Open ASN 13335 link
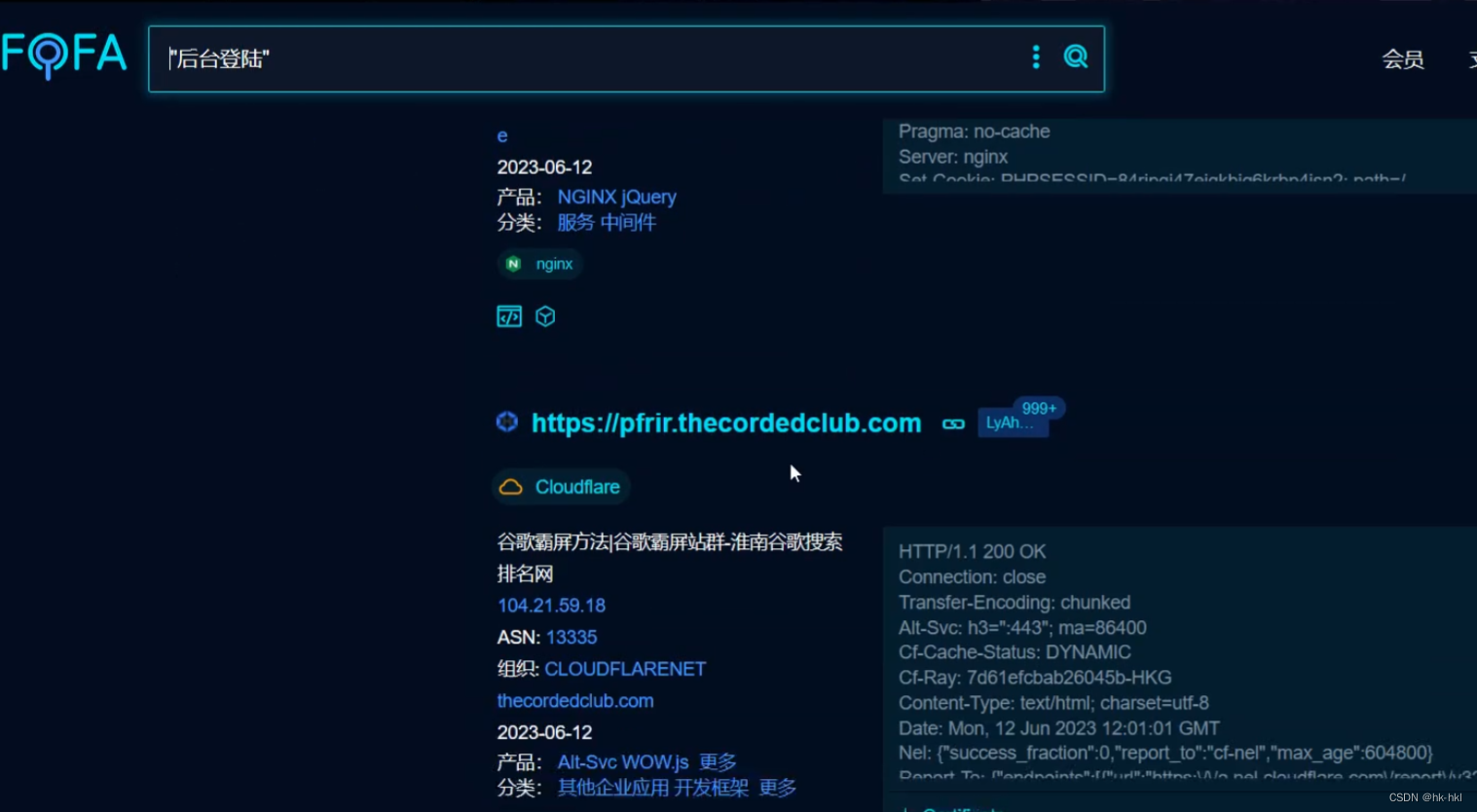 coord(572,638)
